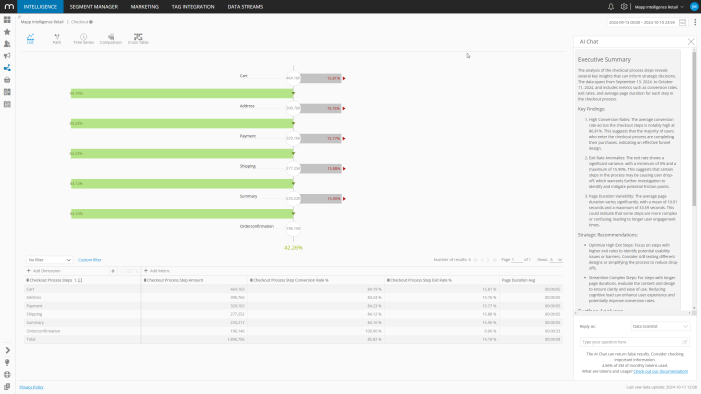Open notifications bell icon
The image size is (701, 394).
point(611,7)
